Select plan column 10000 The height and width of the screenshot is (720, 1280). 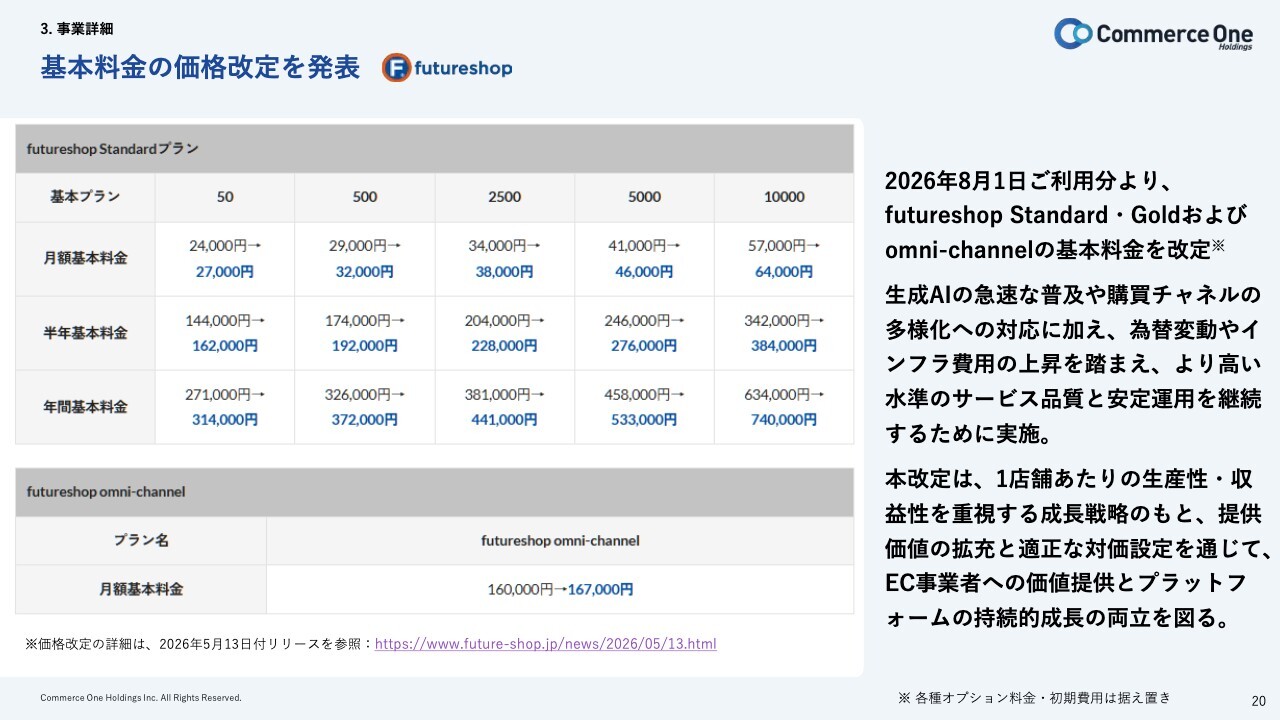coord(784,197)
